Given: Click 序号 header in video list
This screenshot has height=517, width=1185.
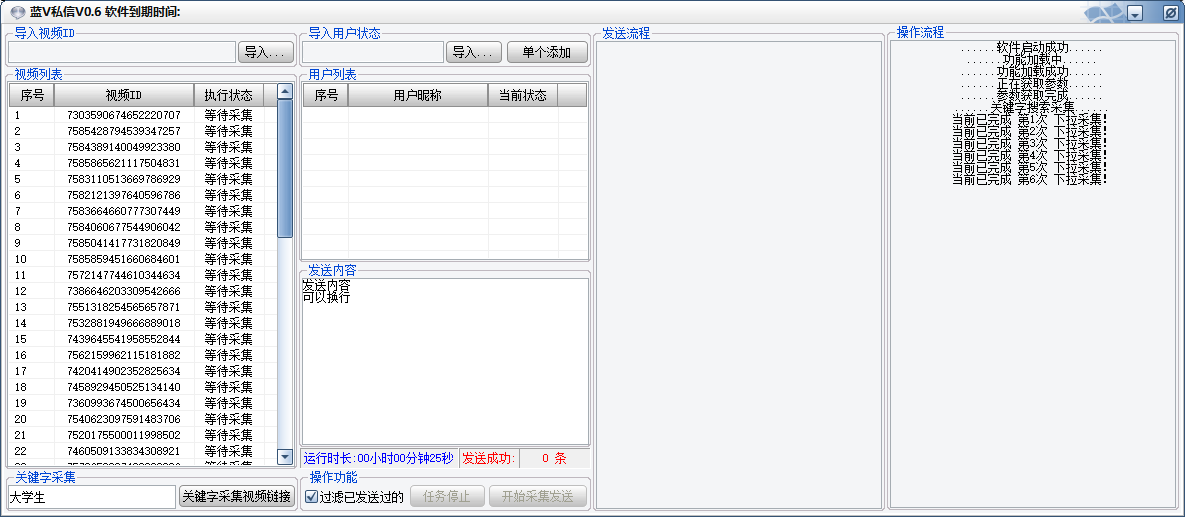Looking at the screenshot, I should (x=32, y=95).
